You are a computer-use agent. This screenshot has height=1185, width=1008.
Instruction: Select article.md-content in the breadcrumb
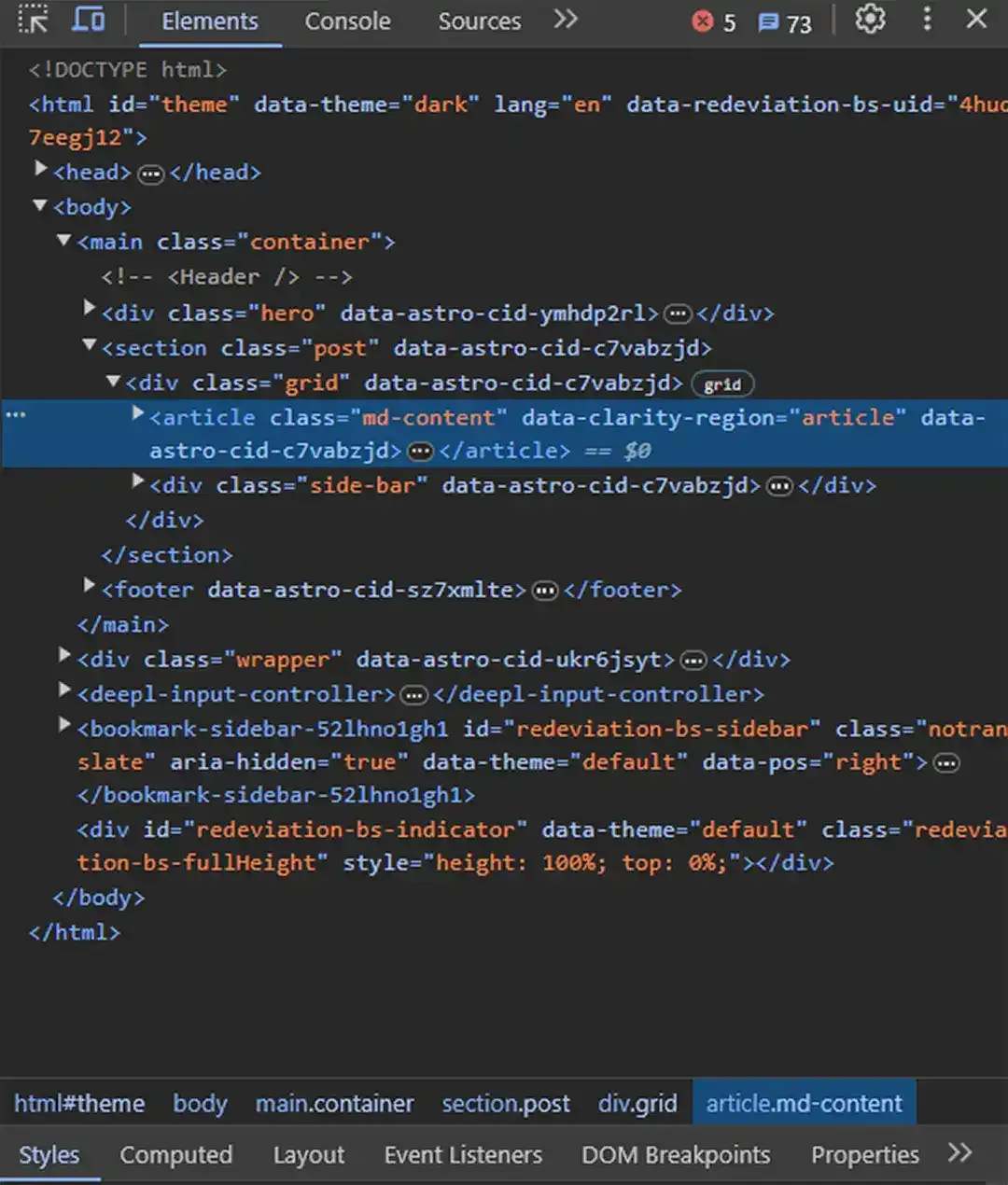click(804, 1104)
